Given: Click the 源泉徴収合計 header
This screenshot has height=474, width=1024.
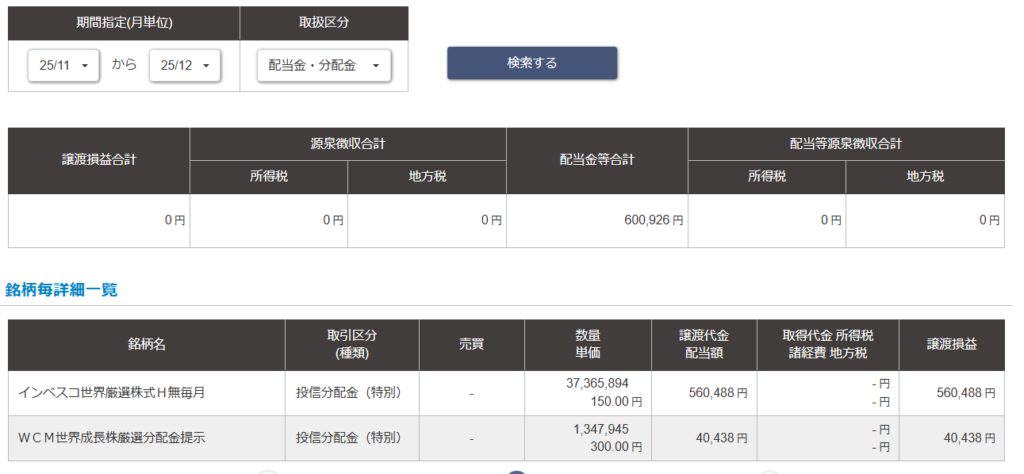Looking at the screenshot, I should pyautogui.click(x=347, y=143).
